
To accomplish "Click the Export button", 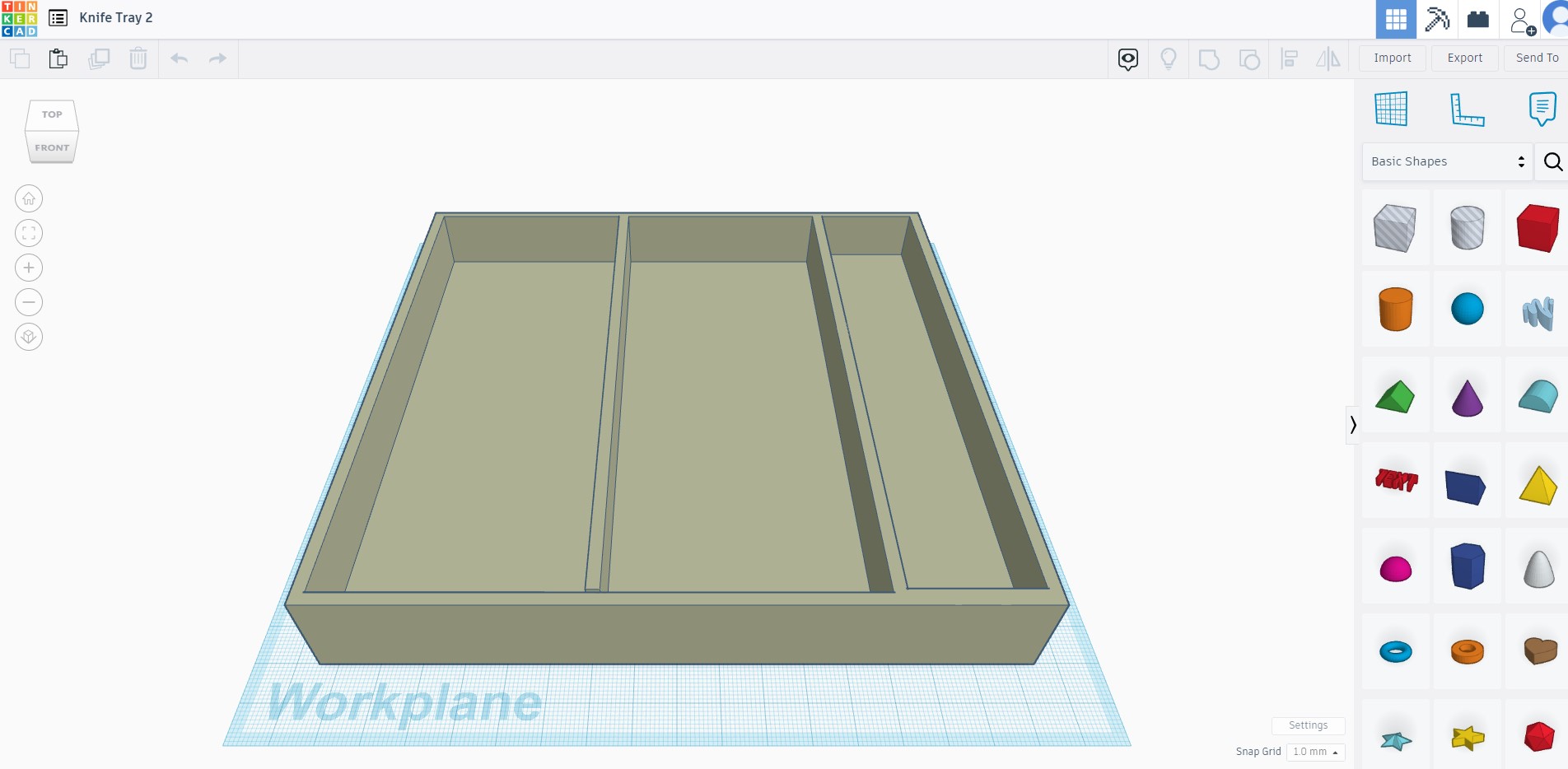I will coord(1464,58).
